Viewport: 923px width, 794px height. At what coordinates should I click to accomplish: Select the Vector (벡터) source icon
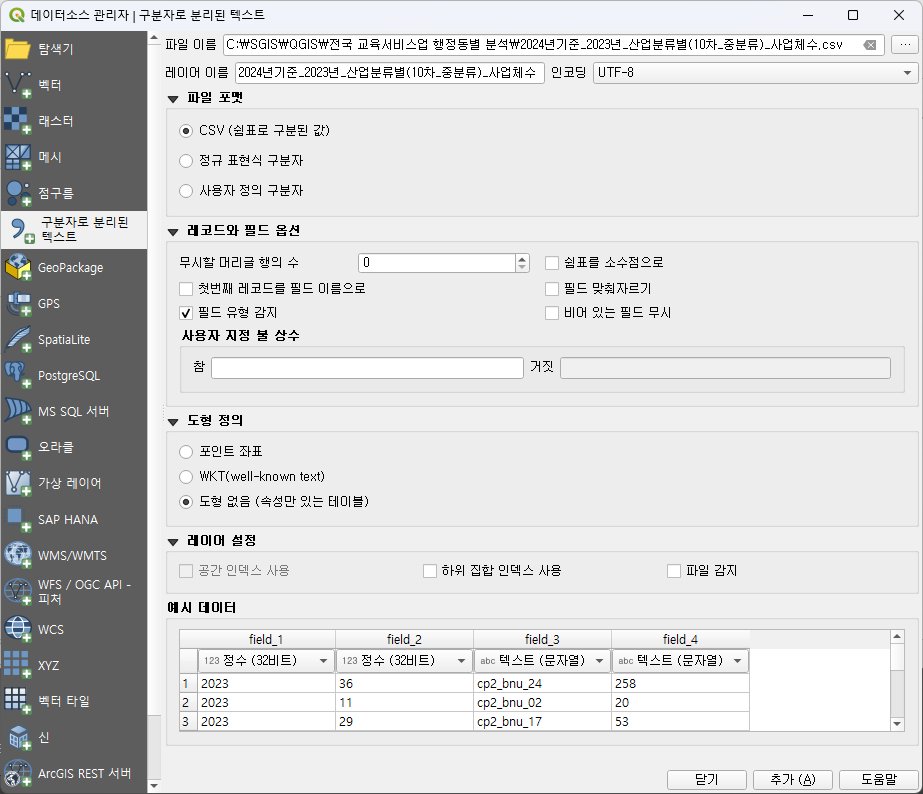[18, 85]
